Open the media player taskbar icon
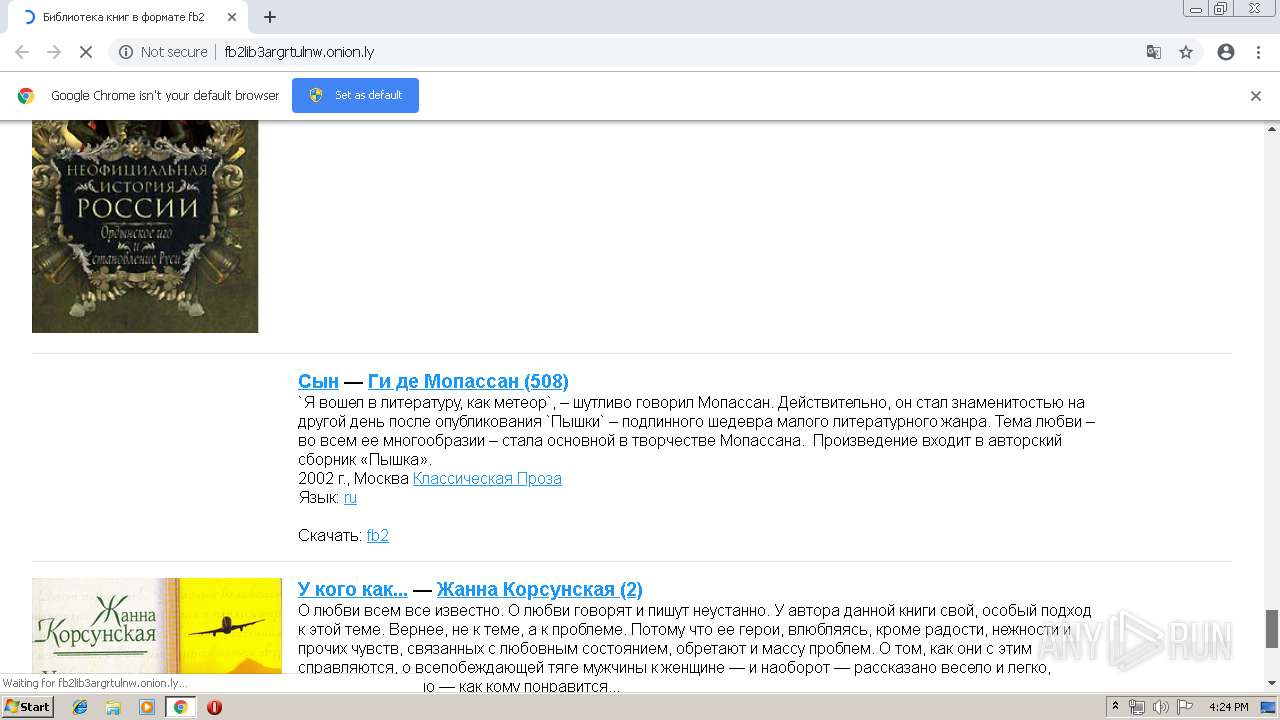Viewport: 1280px width, 720px height. (x=147, y=707)
